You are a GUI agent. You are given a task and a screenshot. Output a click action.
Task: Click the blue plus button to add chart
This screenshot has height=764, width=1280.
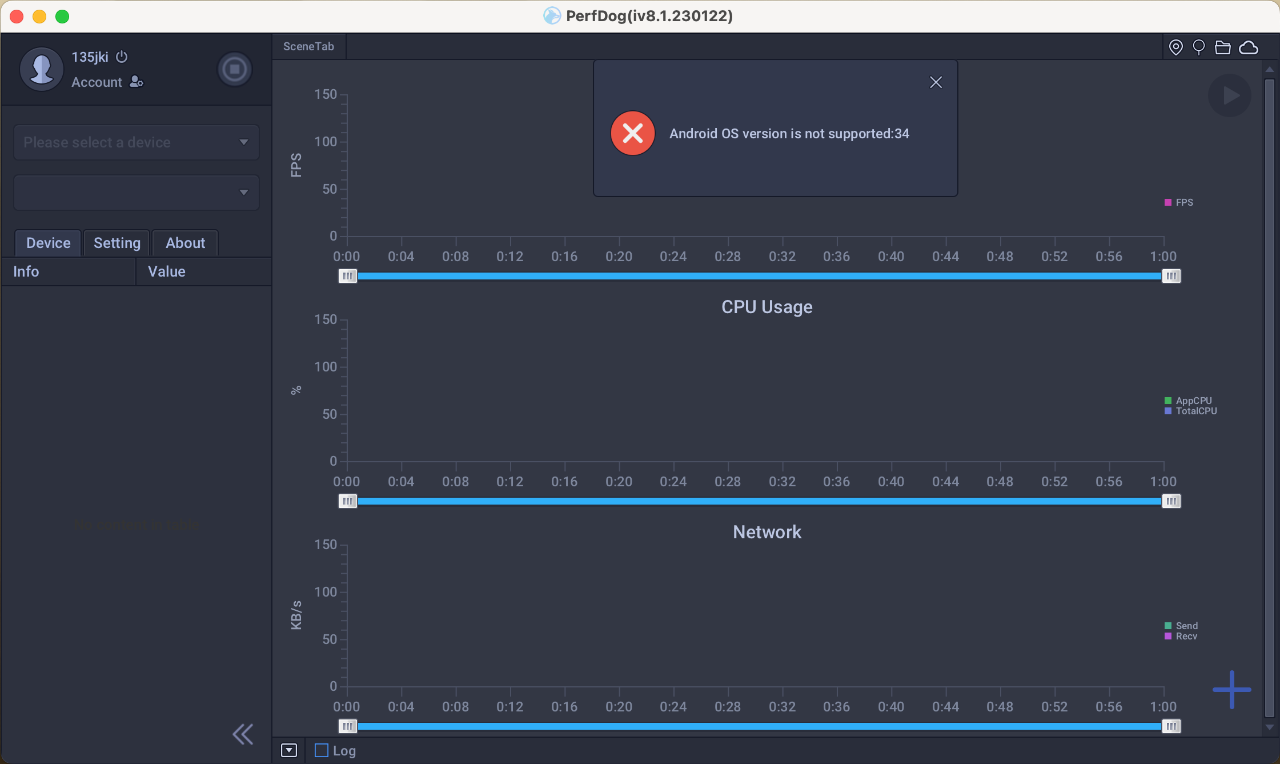point(1232,689)
